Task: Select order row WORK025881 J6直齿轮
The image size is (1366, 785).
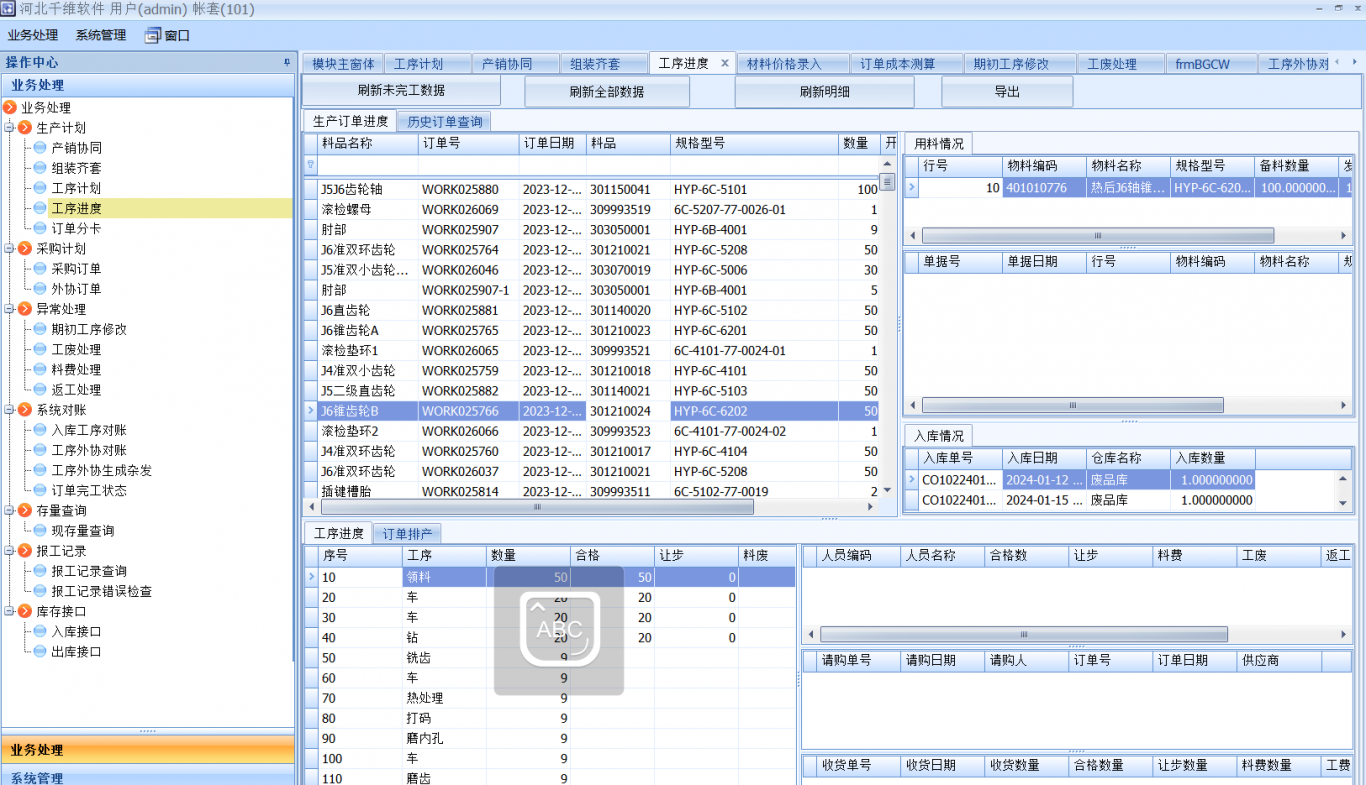Action: (x=591, y=310)
